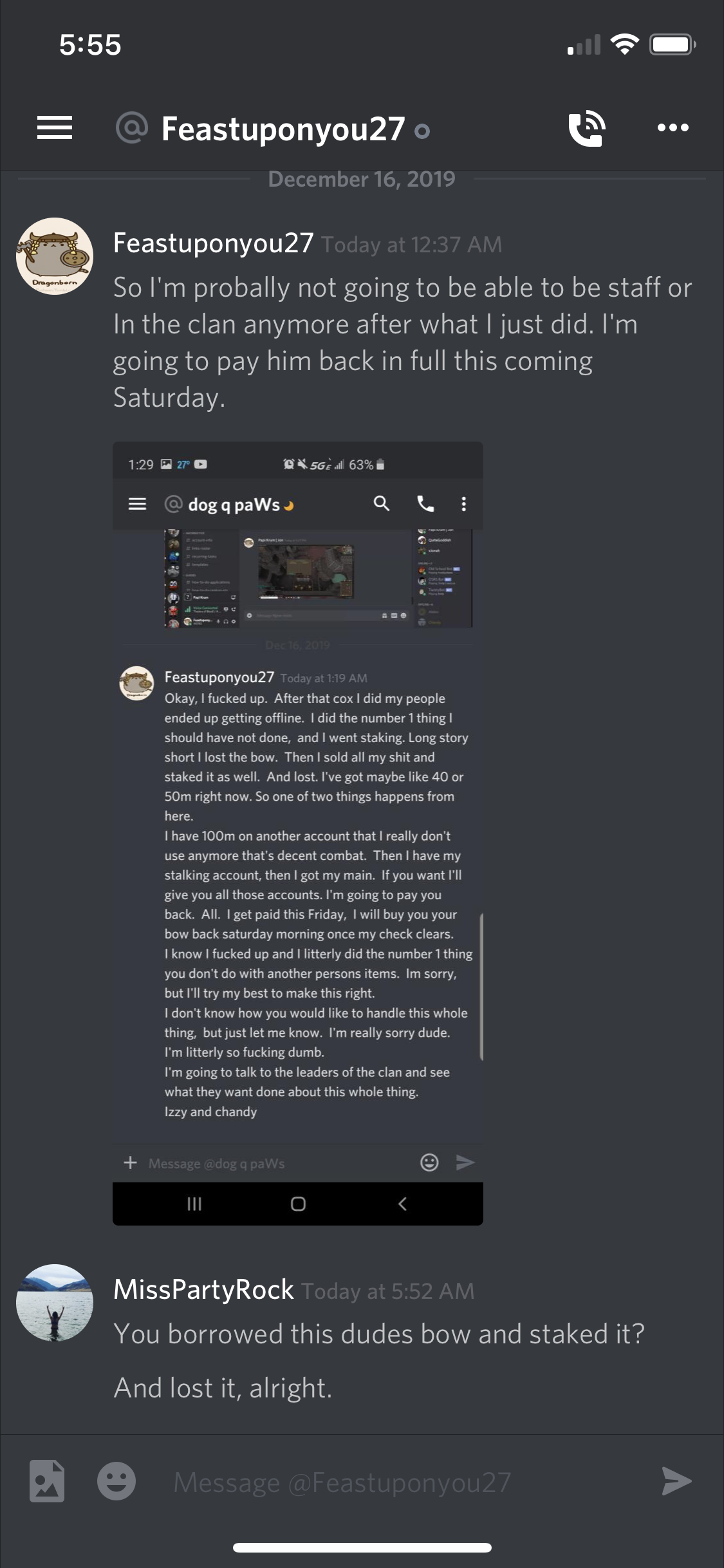
Task: Start a voice call with Feastuponyou27
Action: tap(587, 128)
